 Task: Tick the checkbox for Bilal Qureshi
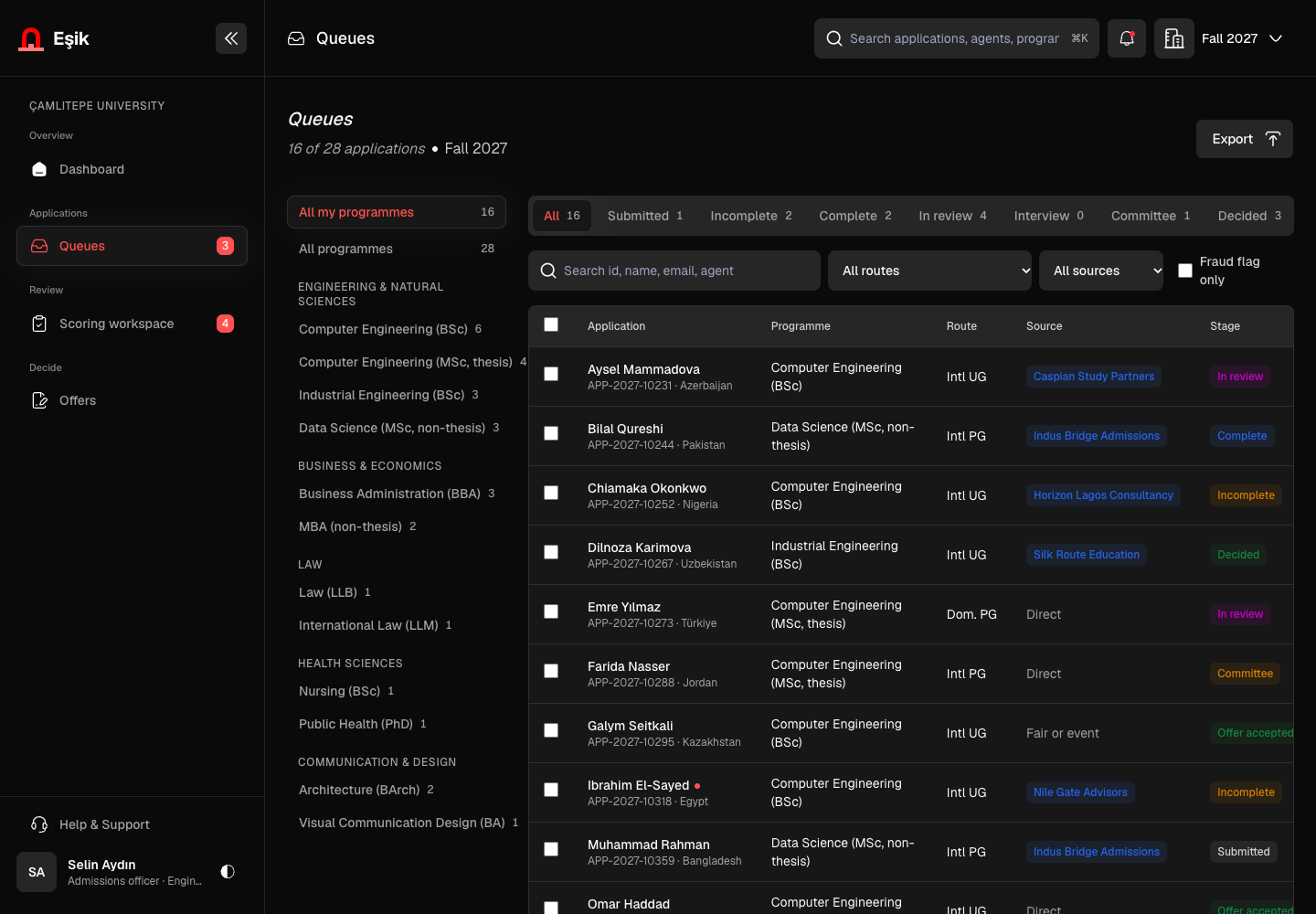551,433
